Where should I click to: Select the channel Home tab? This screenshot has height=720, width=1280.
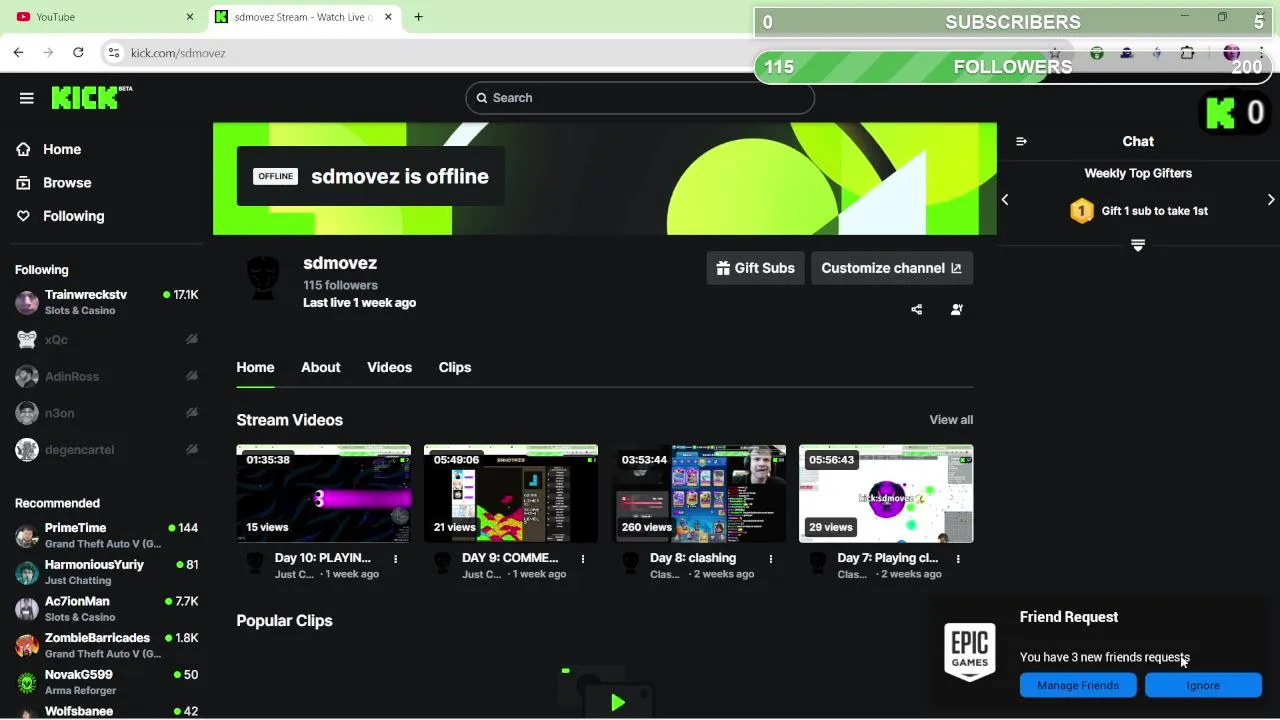pos(255,367)
